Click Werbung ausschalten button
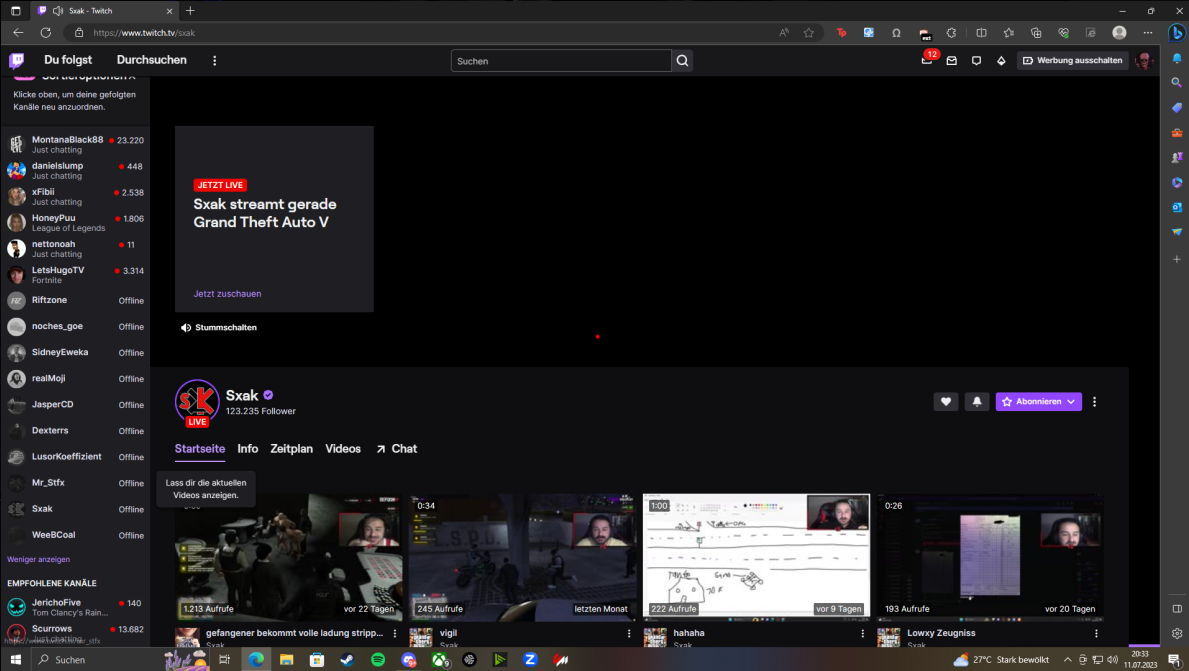The width and height of the screenshot is (1189, 671). [x=1072, y=61]
